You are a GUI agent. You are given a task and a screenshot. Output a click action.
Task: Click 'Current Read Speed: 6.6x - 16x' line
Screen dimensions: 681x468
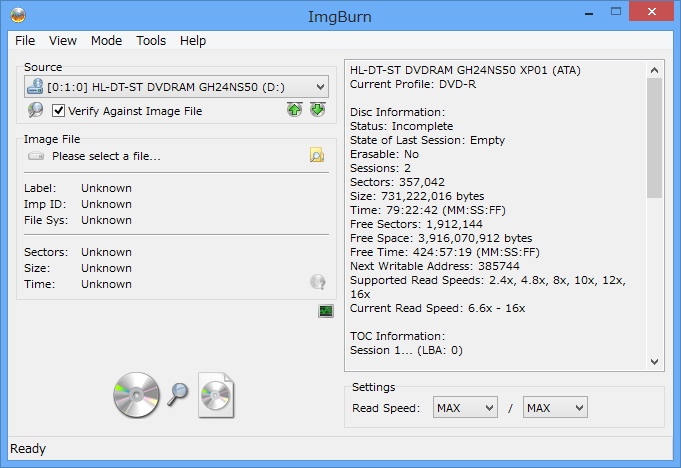(x=437, y=308)
